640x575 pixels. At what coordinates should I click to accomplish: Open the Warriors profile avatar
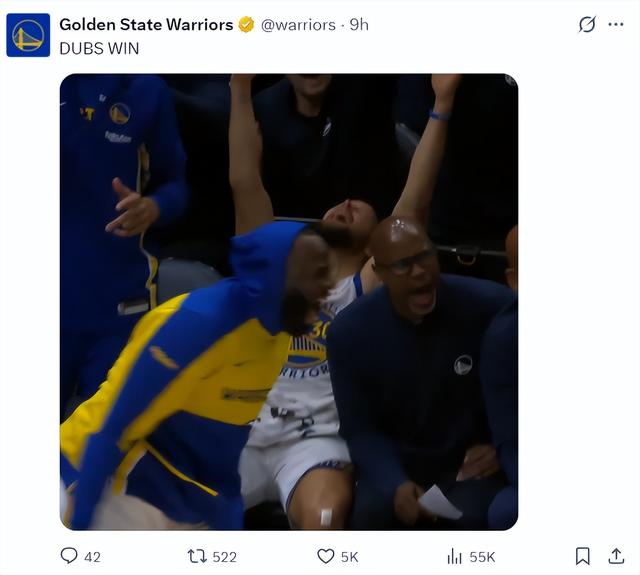pyautogui.click(x=28, y=35)
